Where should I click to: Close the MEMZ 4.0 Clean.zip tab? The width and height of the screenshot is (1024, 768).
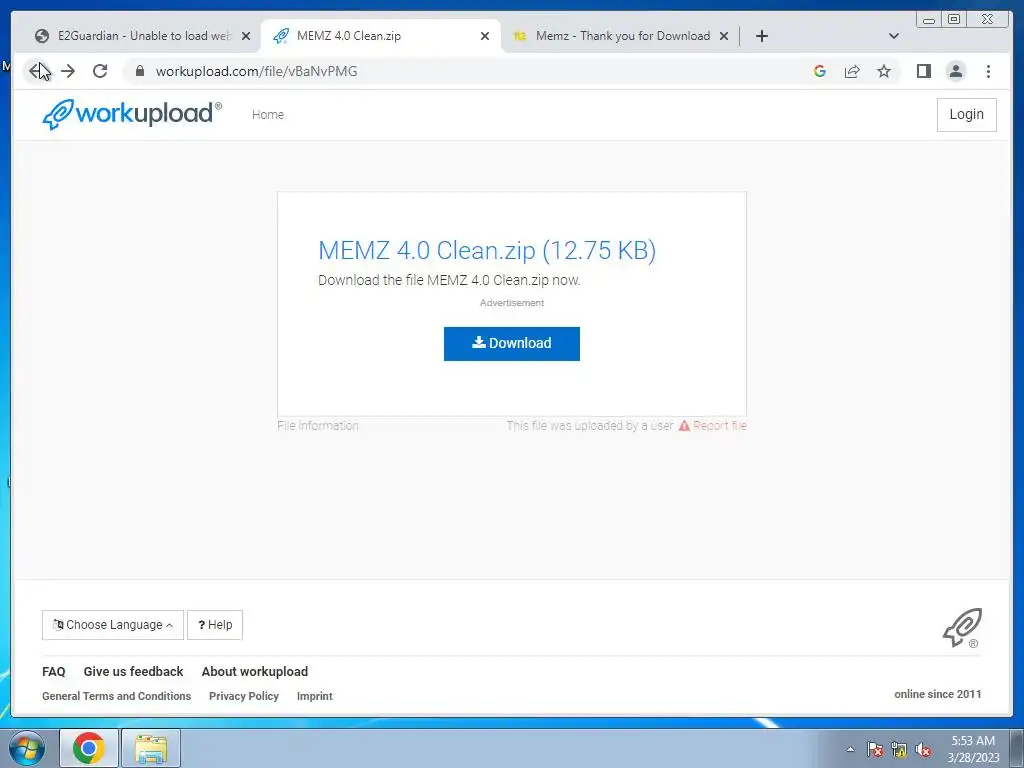pos(485,36)
